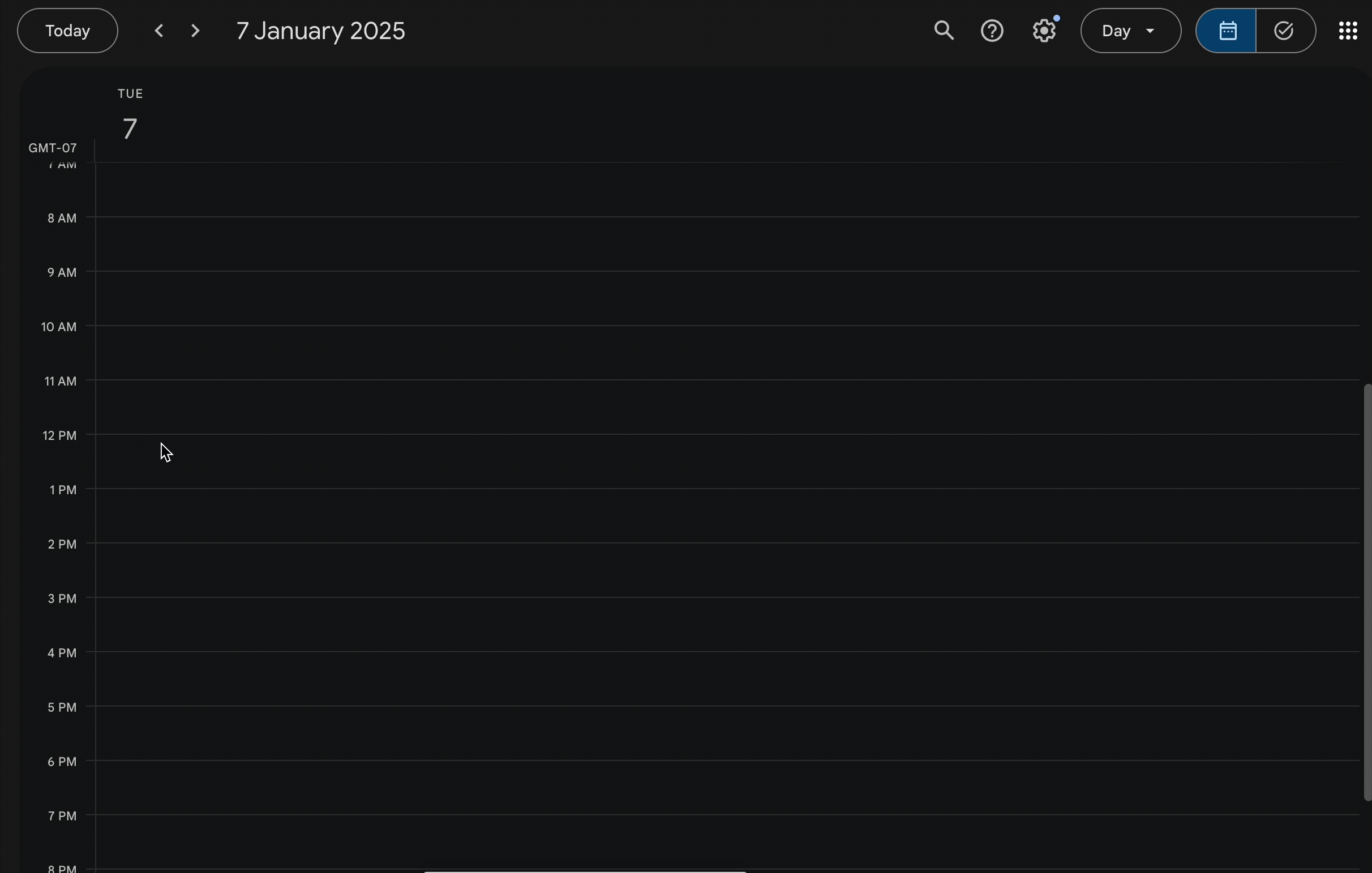Image resolution: width=1372 pixels, height=873 pixels.
Task: Open the Help question mark menu
Action: click(x=992, y=31)
